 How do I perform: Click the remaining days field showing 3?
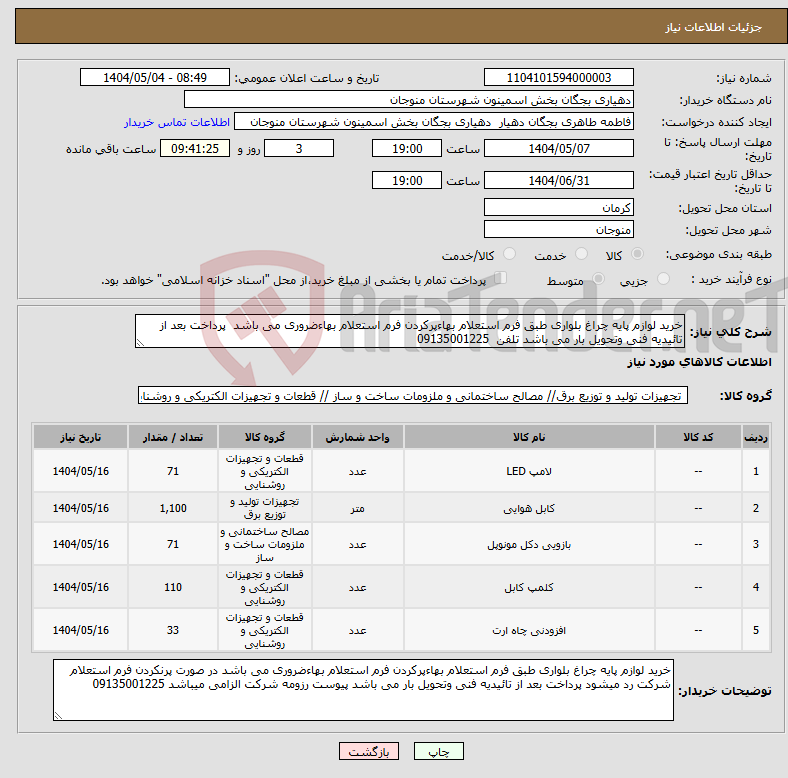coord(299,148)
